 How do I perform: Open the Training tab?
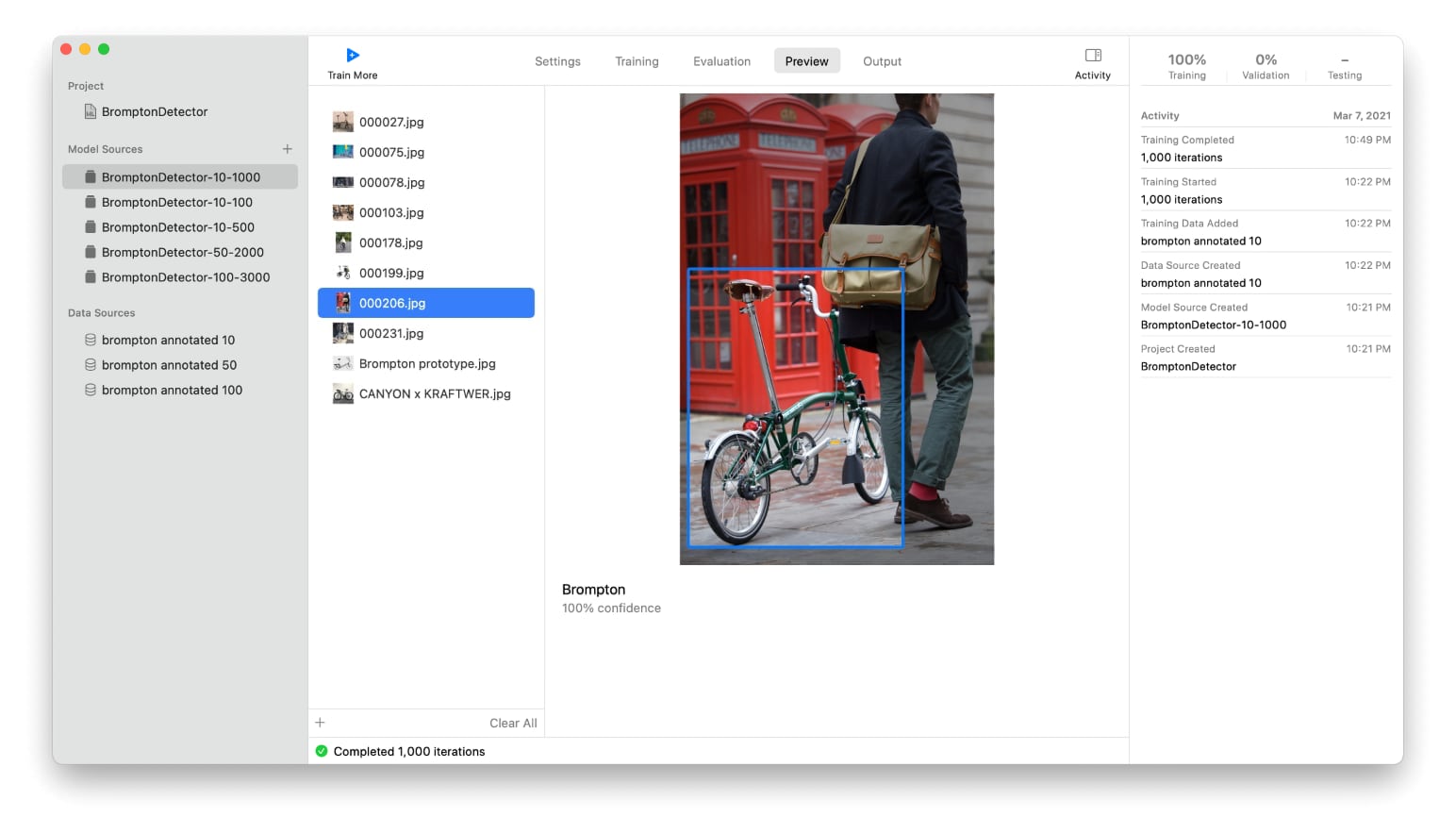637,61
